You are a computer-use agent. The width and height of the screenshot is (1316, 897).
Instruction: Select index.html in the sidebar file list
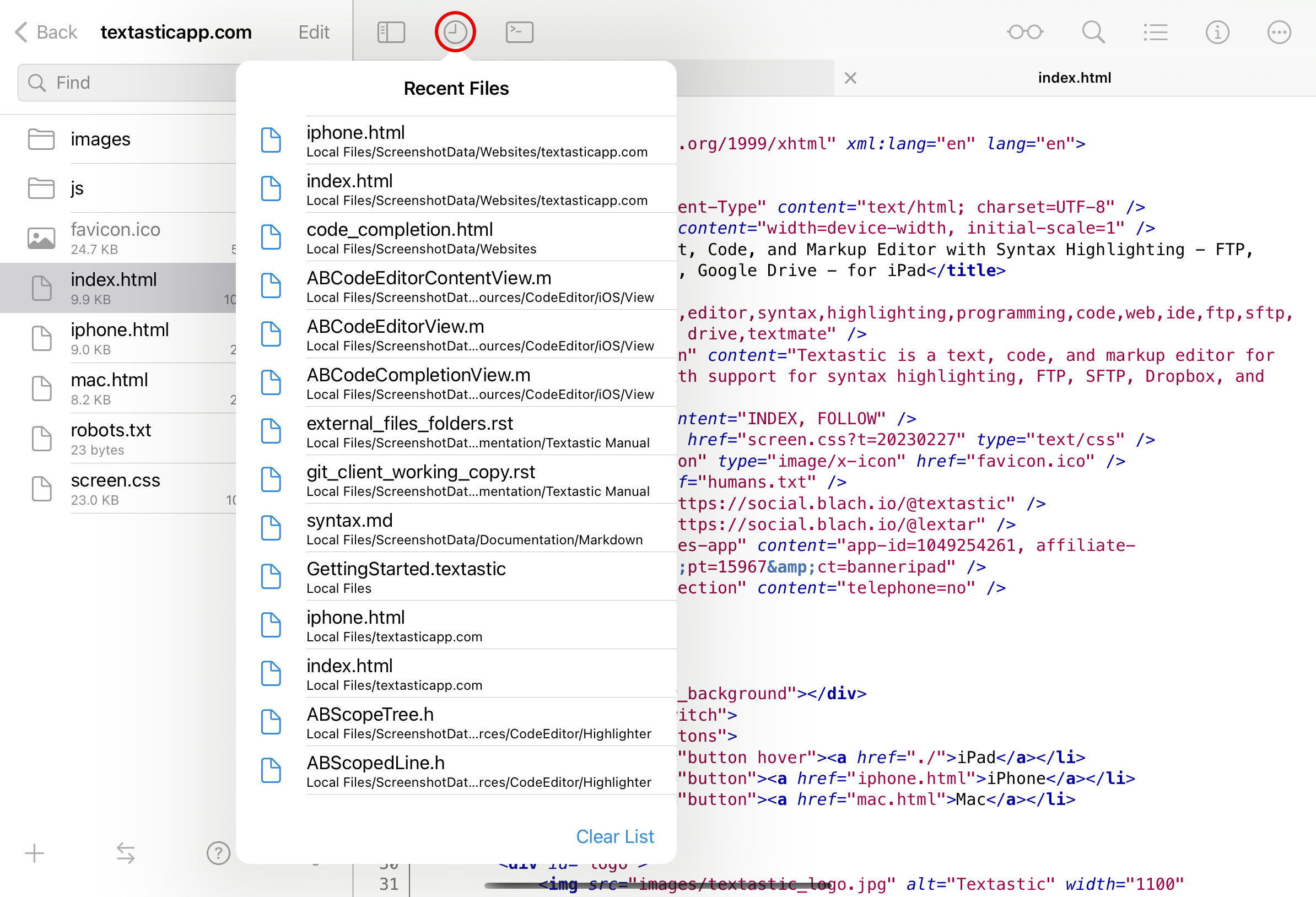coord(118,288)
